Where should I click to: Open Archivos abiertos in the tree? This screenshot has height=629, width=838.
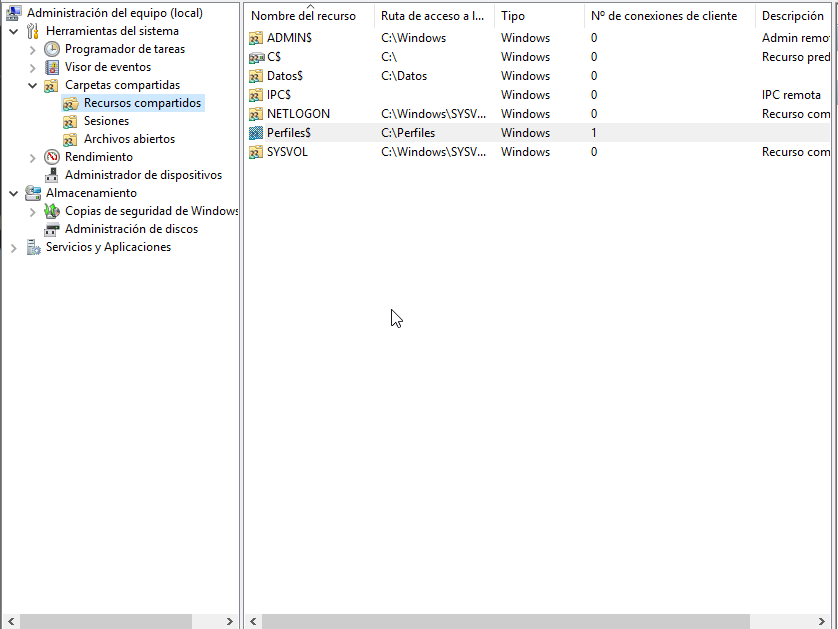pos(129,139)
